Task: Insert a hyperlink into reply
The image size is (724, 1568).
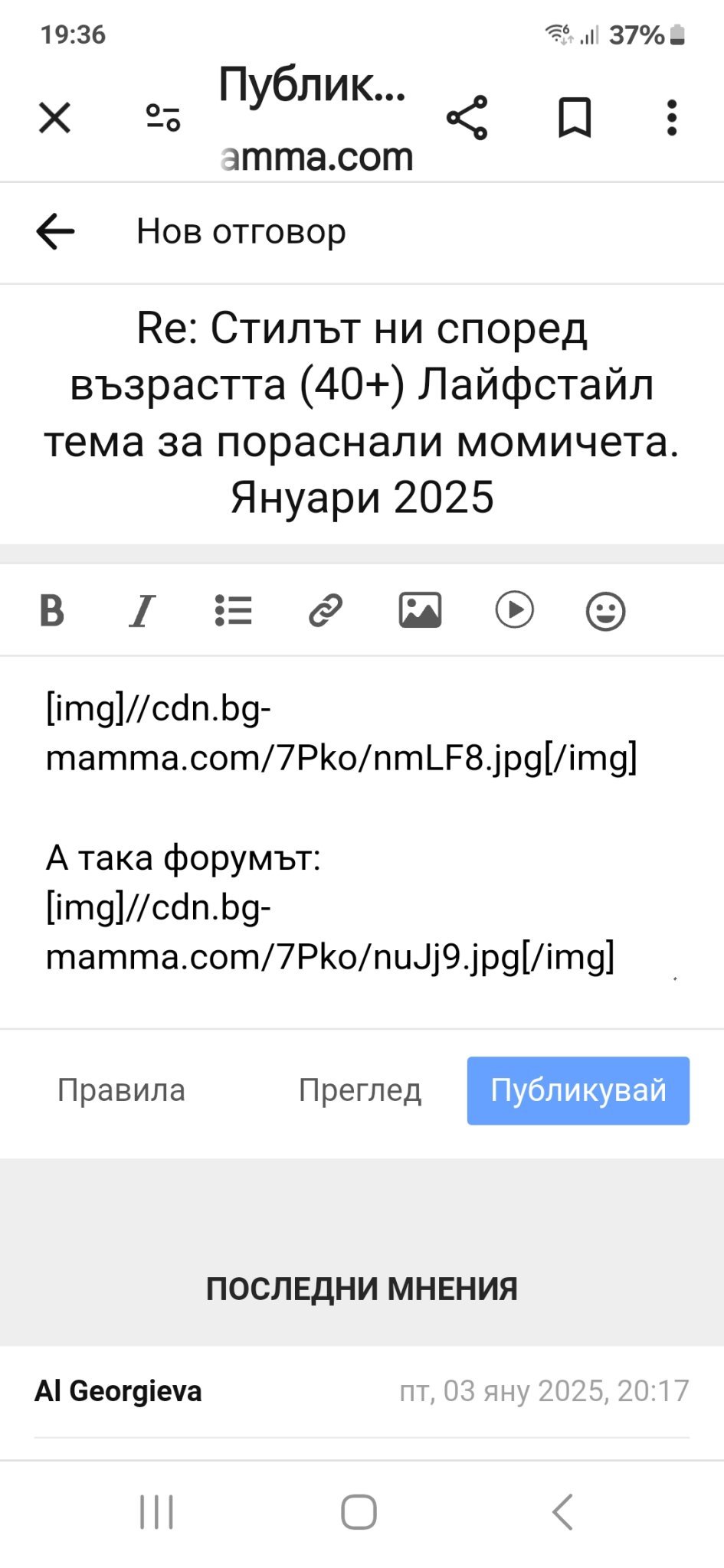Action: 326,611
